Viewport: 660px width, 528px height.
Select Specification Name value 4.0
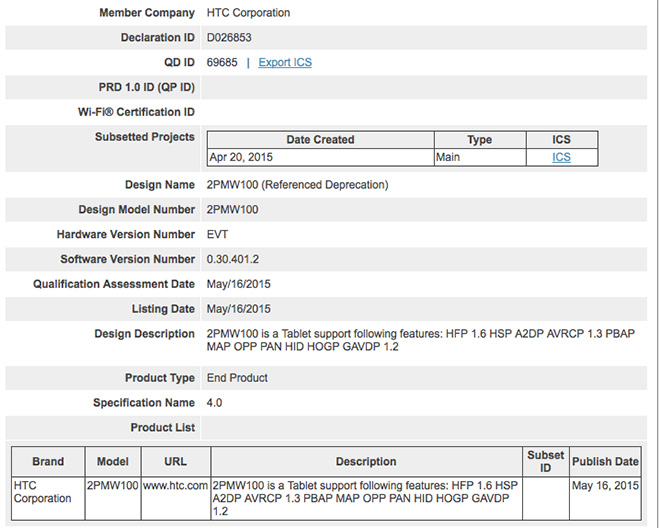(x=214, y=403)
